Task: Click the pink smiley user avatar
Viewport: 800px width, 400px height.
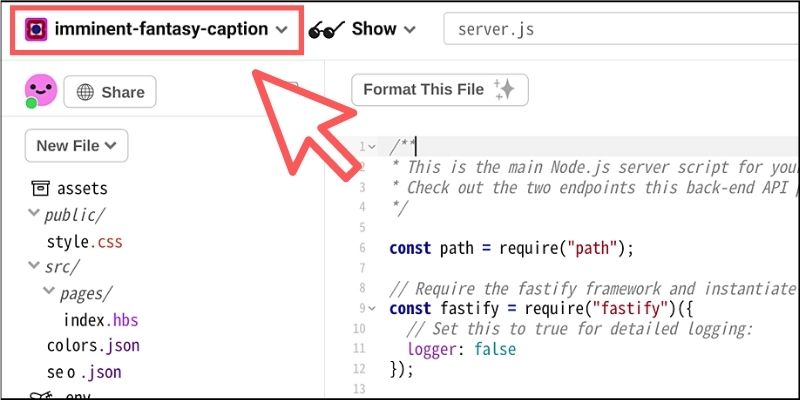Action: pyautogui.click(x=41, y=90)
